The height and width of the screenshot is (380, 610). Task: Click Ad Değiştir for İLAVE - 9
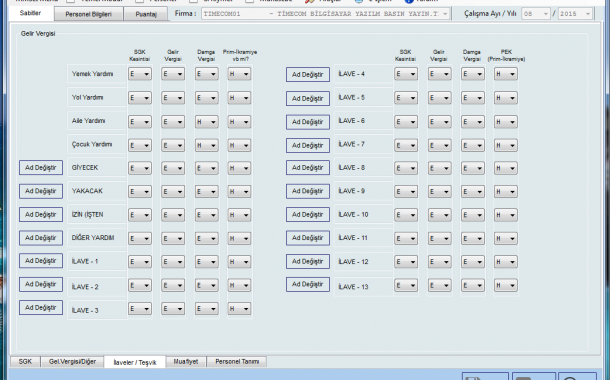pos(308,191)
